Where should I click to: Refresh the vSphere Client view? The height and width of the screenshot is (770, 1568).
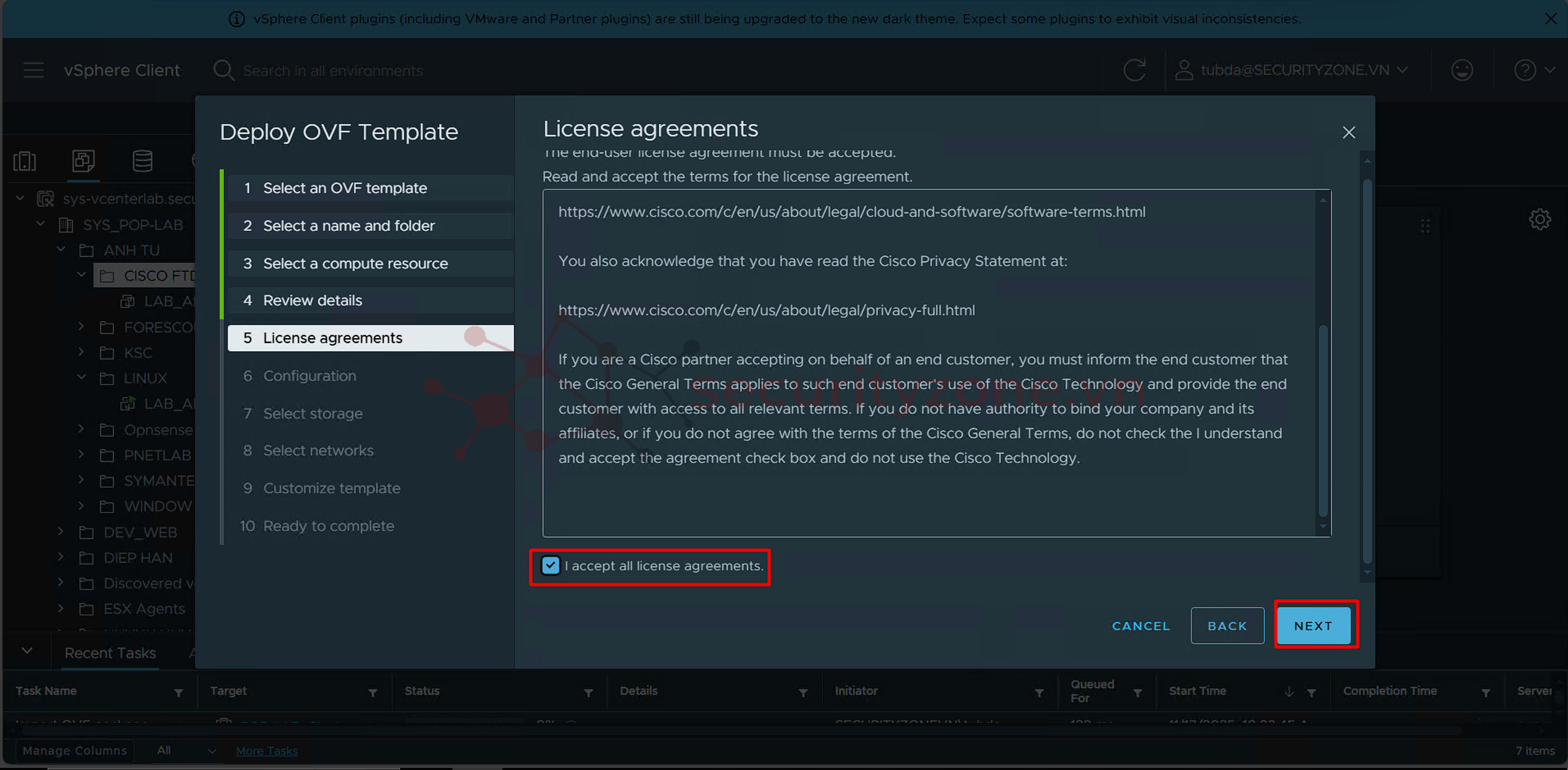1134,70
